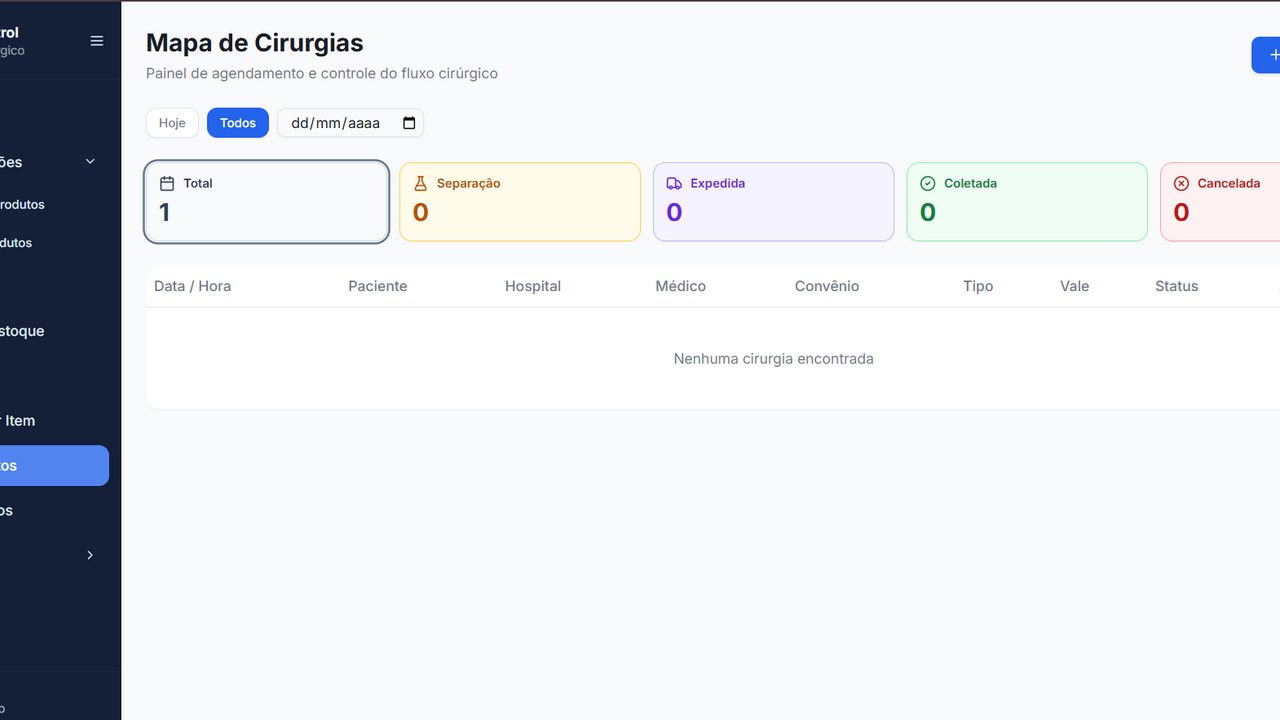Click the Status column header
The height and width of the screenshot is (720, 1280).
1176,286
